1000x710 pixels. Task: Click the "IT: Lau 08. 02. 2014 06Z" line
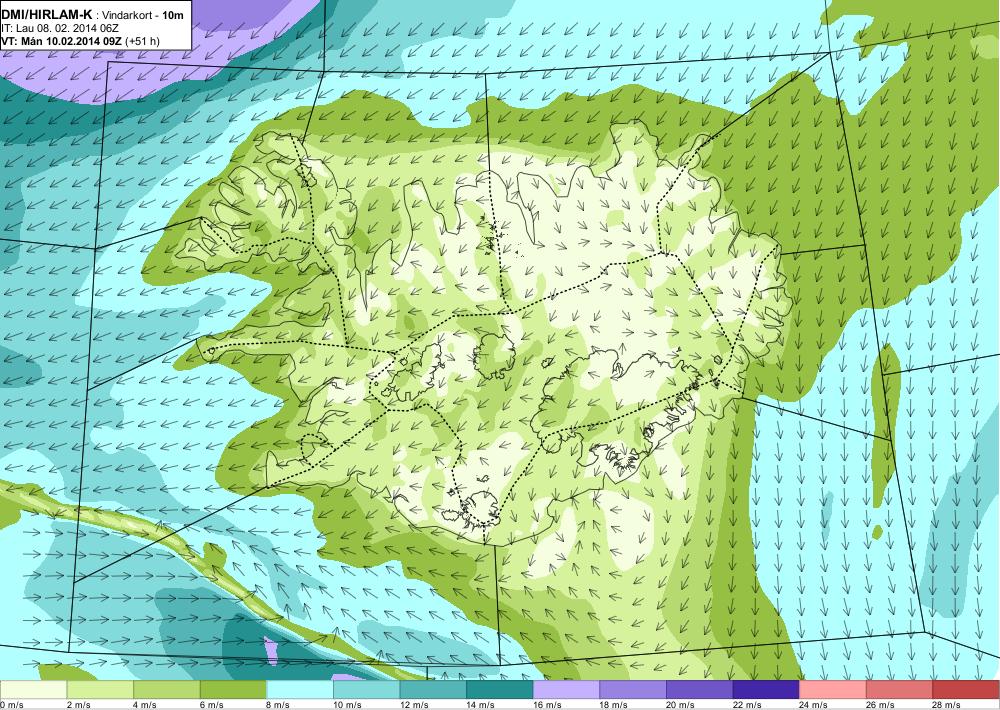pos(60,29)
